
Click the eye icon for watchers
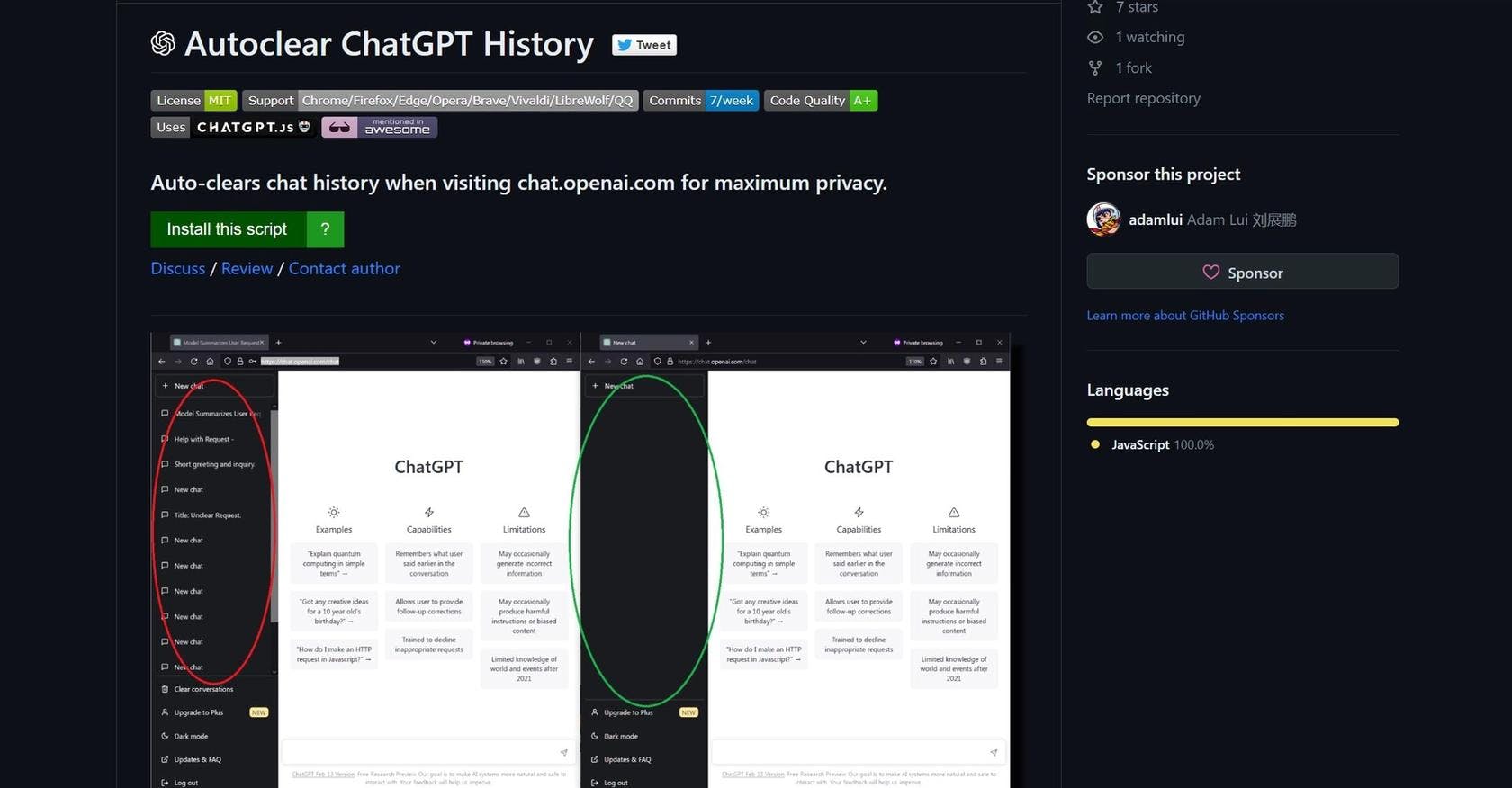[x=1095, y=37]
